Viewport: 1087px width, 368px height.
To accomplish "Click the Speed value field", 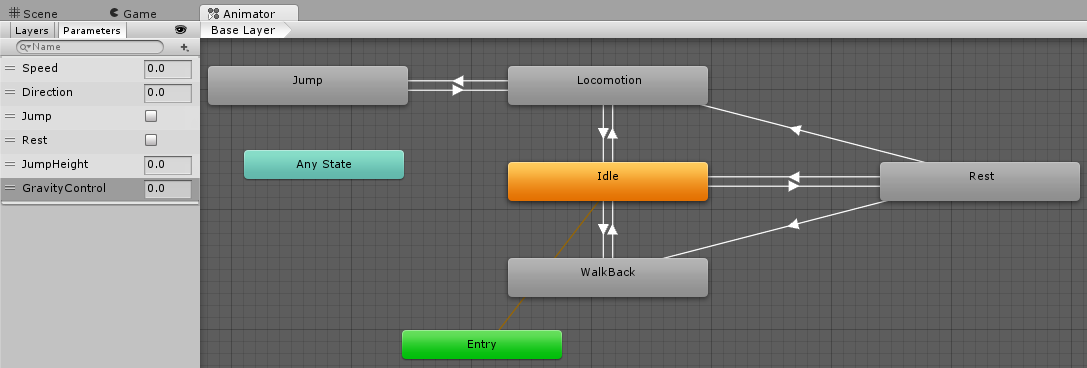I will [168, 69].
